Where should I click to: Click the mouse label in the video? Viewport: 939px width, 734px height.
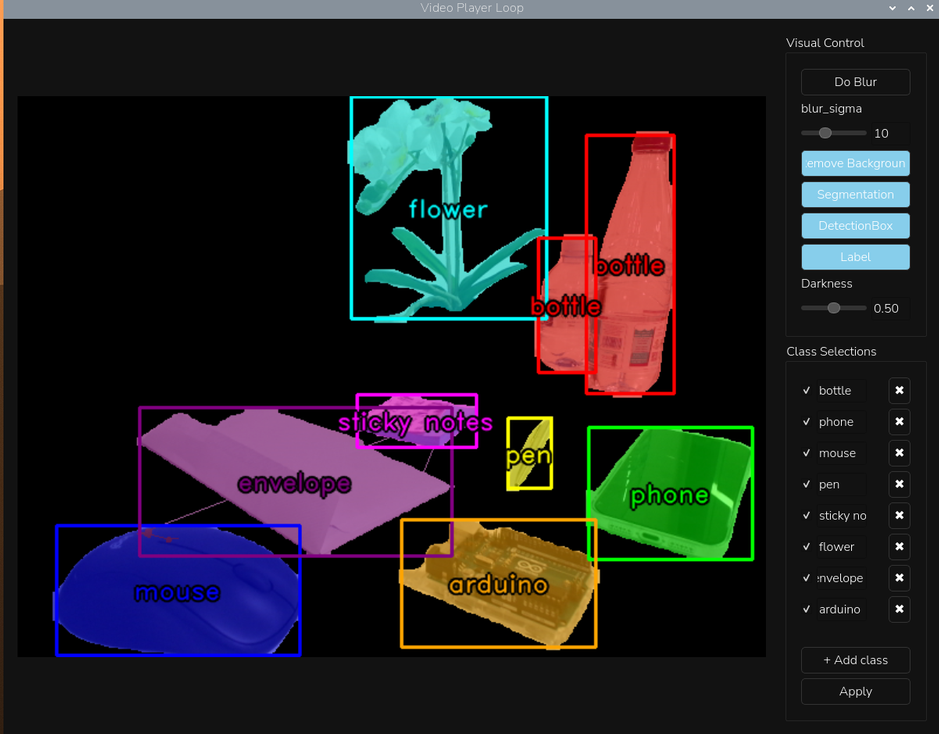click(x=177, y=592)
